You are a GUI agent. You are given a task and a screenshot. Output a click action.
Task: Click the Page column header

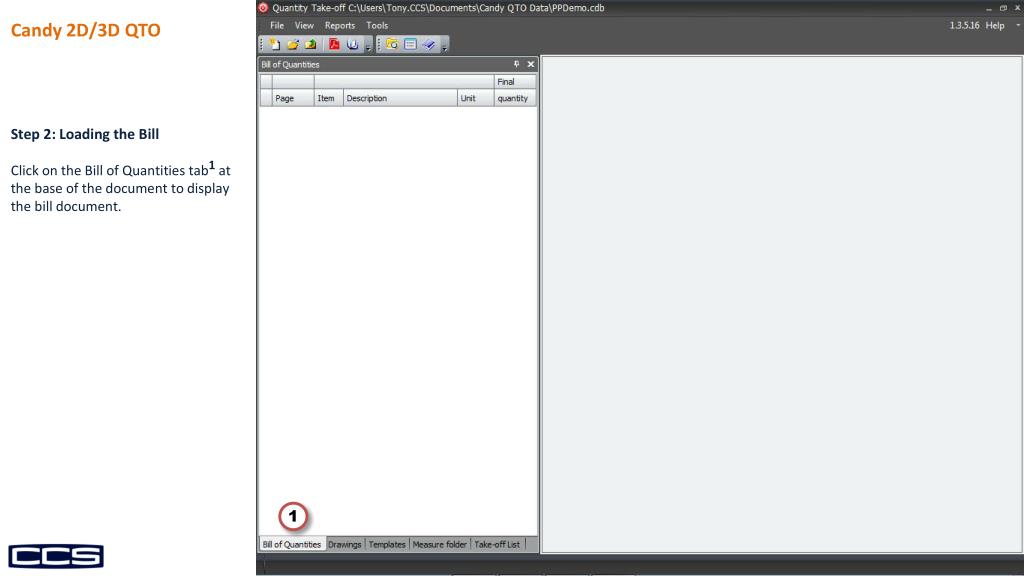pos(293,98)
